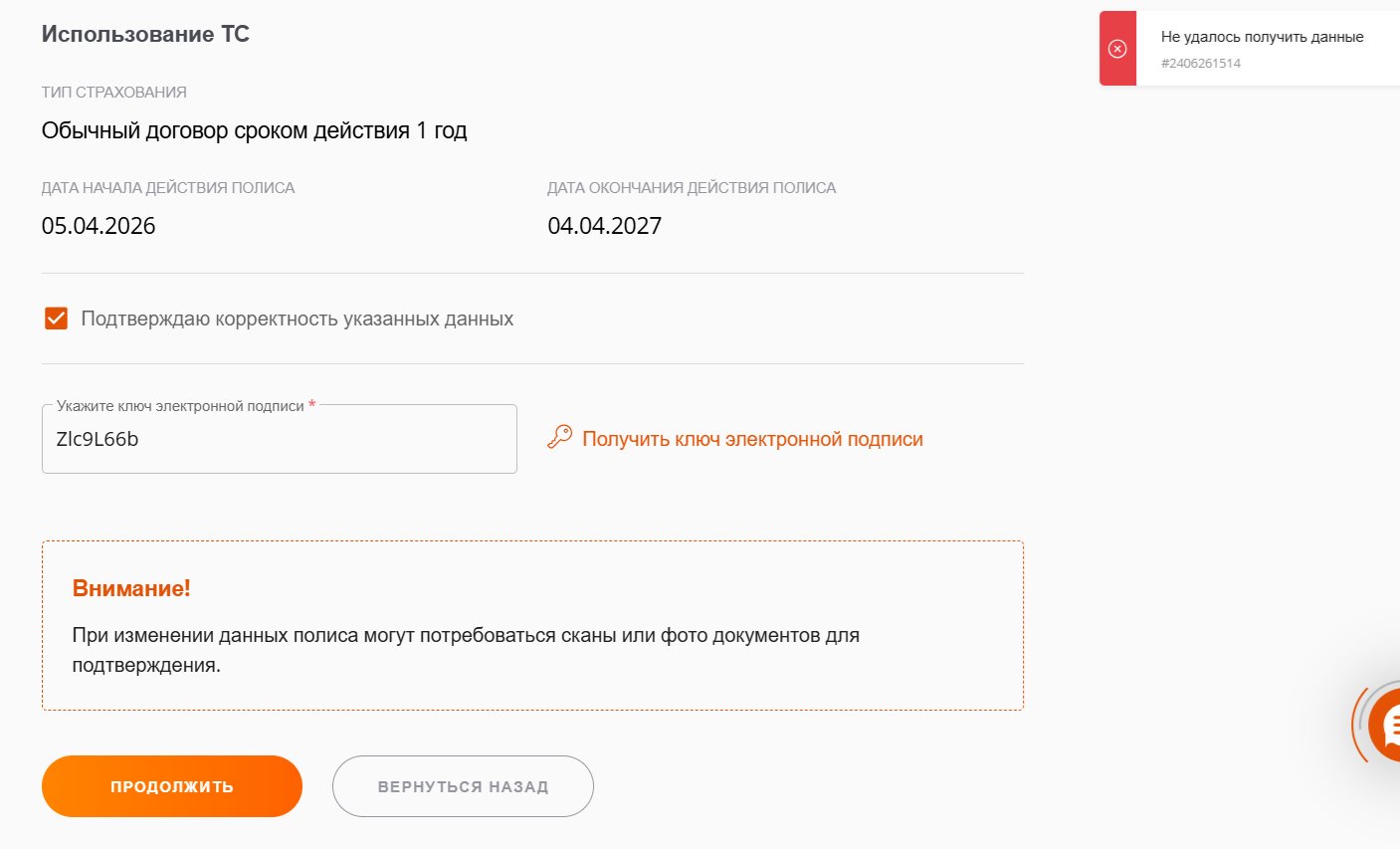Click 'Обычный договор сроком действия 1 год' text
Screen dimensions: 1400x849
255,131
